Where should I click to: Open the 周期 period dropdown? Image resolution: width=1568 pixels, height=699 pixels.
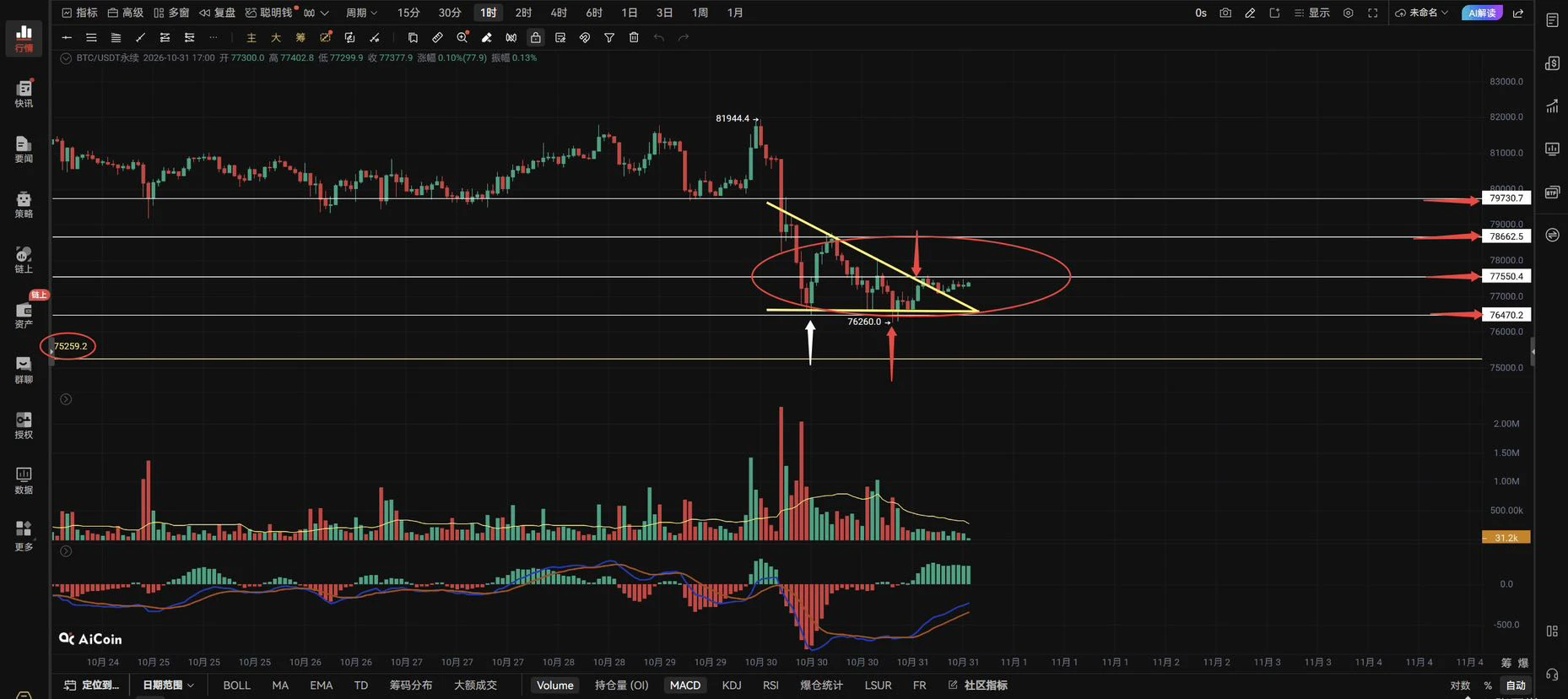361,13
